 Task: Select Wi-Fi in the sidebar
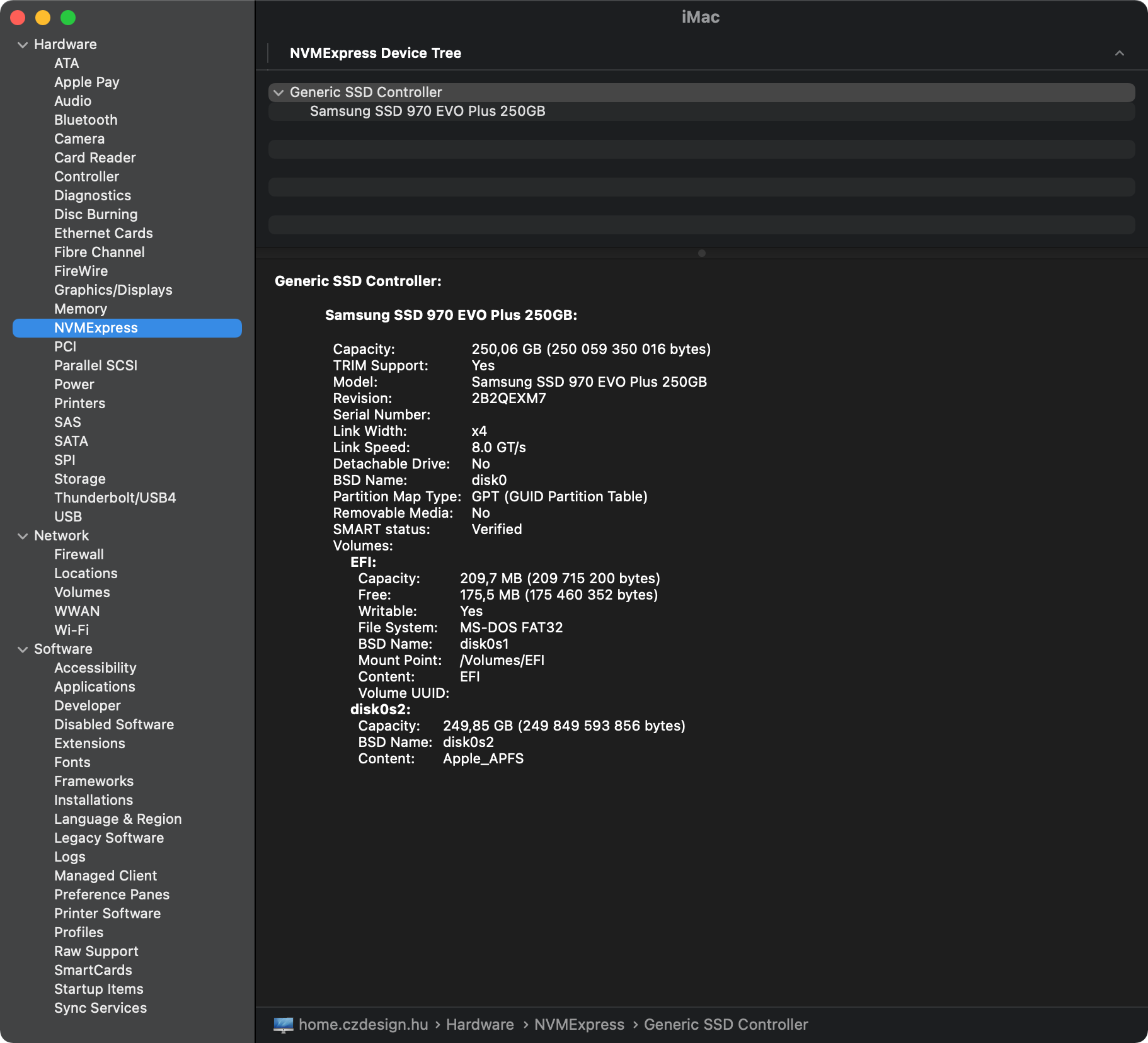[x=72, y=630]
